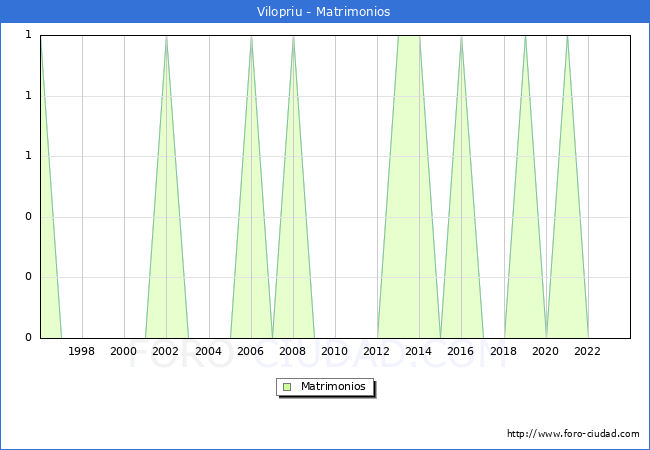Click the peak of the 2019 spike
This screenshot has width=650, height=450.
(526, 37)
